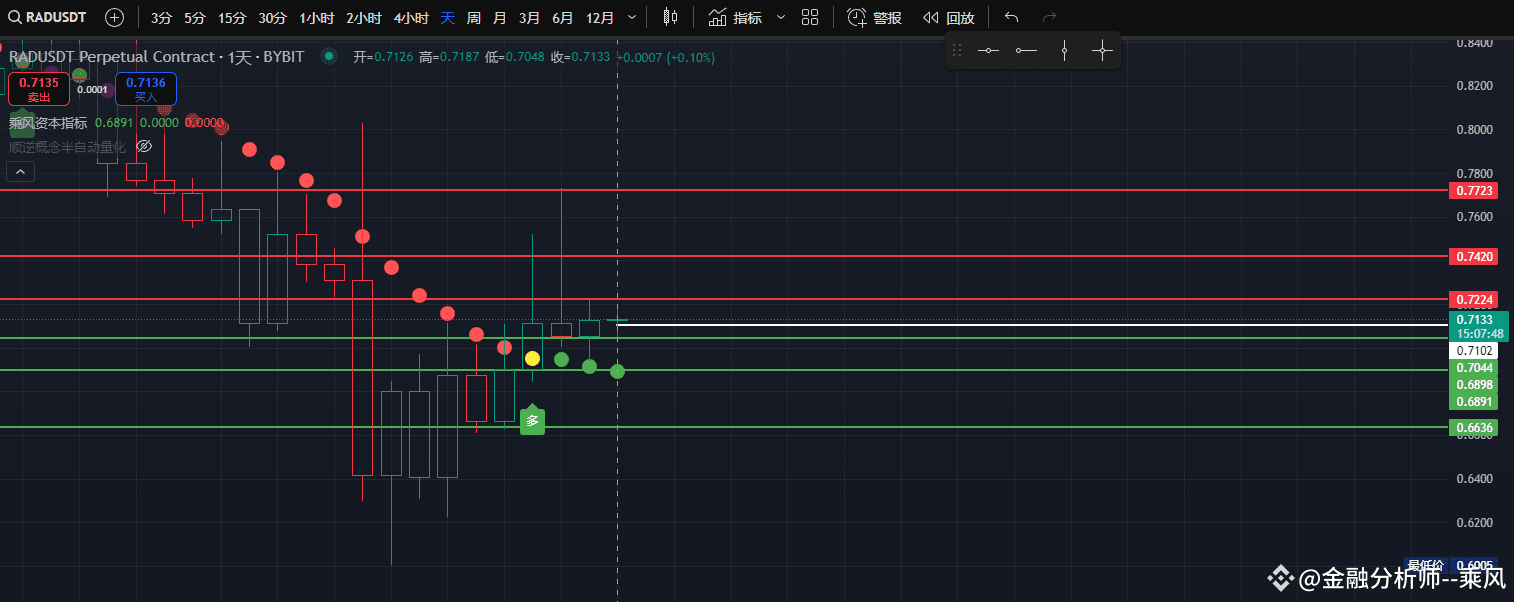The height and width of the screenshot is (602, 1514).
Task: Select the horizontal ray tool
Action: pyautogui.click(x=1026, y=50)
